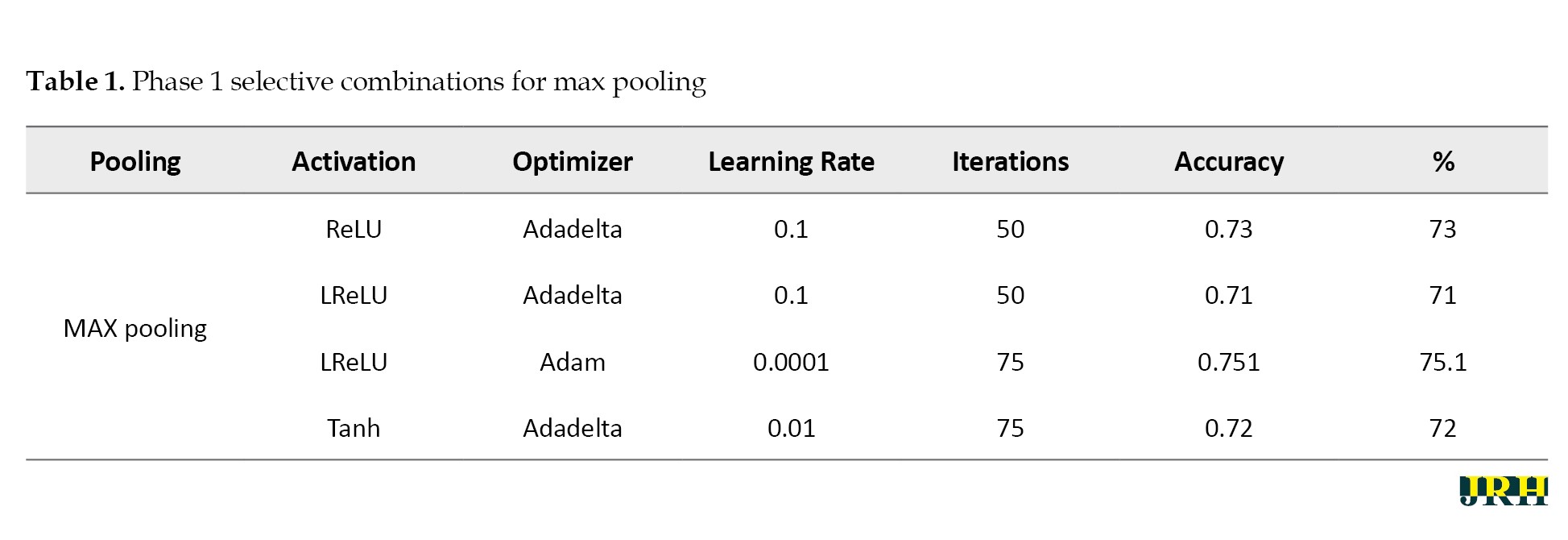Image resolution: width=1568 pixels, height=540 pixels.
Task: Select the Tanh activation cell
Action: (354, 428)
